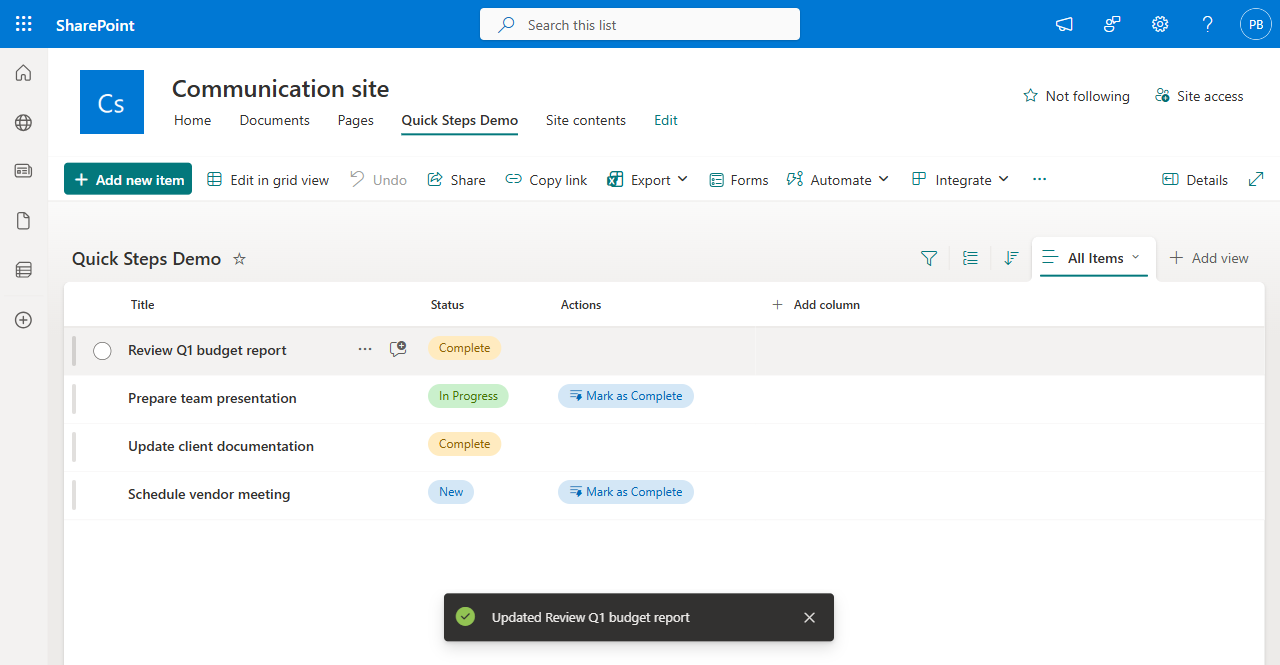Screen dimensions: 1280x665
Task: Click In Progress status pill
Action: coord(468,396)
